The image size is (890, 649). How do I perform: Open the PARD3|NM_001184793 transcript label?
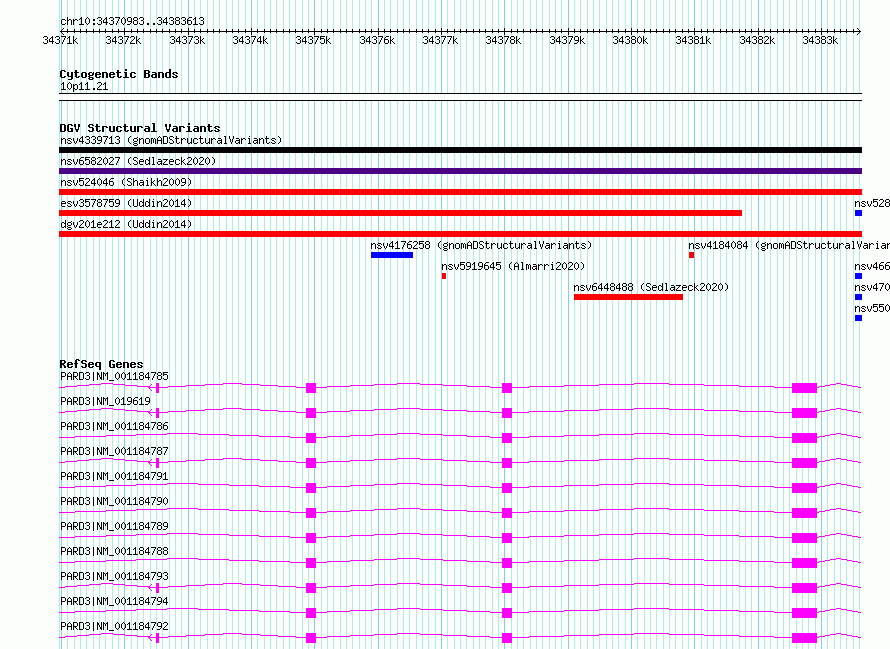click(114, 576)
